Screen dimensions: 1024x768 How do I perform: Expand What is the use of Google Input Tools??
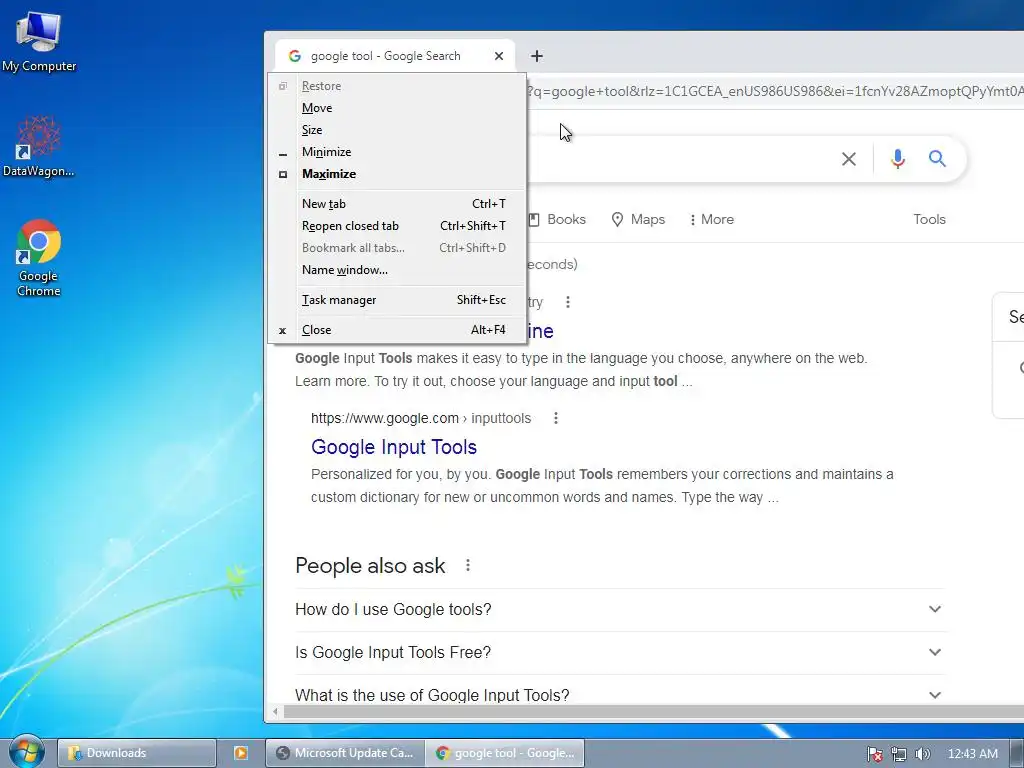[620, 695]
